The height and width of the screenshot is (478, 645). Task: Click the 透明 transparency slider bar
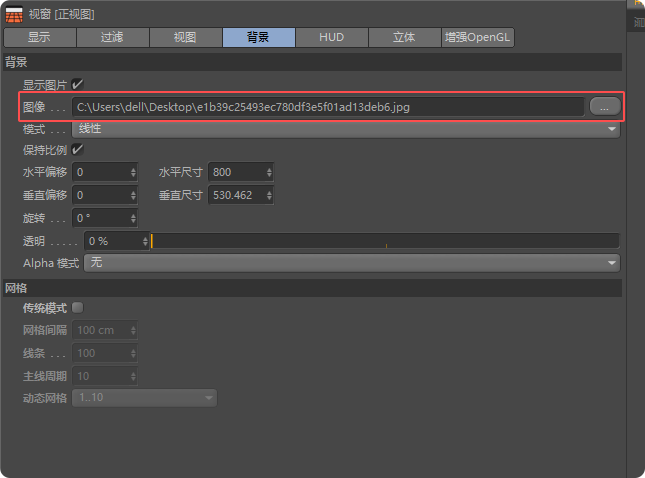(385, 241)
